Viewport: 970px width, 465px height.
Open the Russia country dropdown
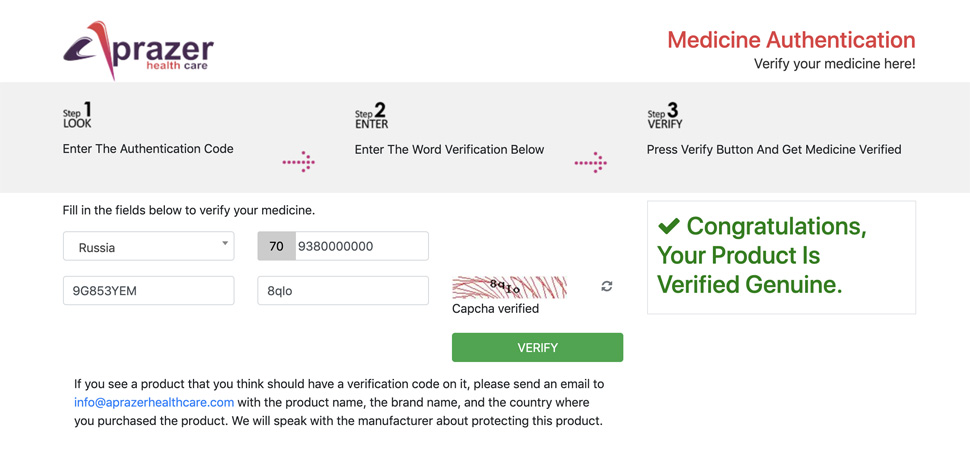click(x=148, y=246)
